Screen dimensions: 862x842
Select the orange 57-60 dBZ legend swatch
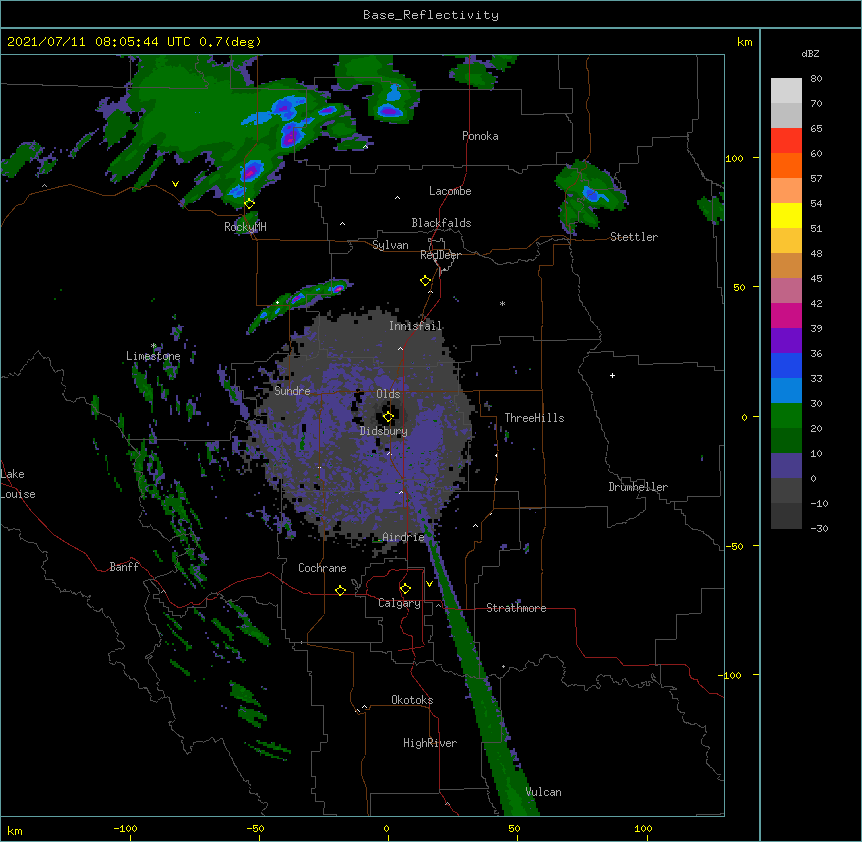tap(786, 165)
